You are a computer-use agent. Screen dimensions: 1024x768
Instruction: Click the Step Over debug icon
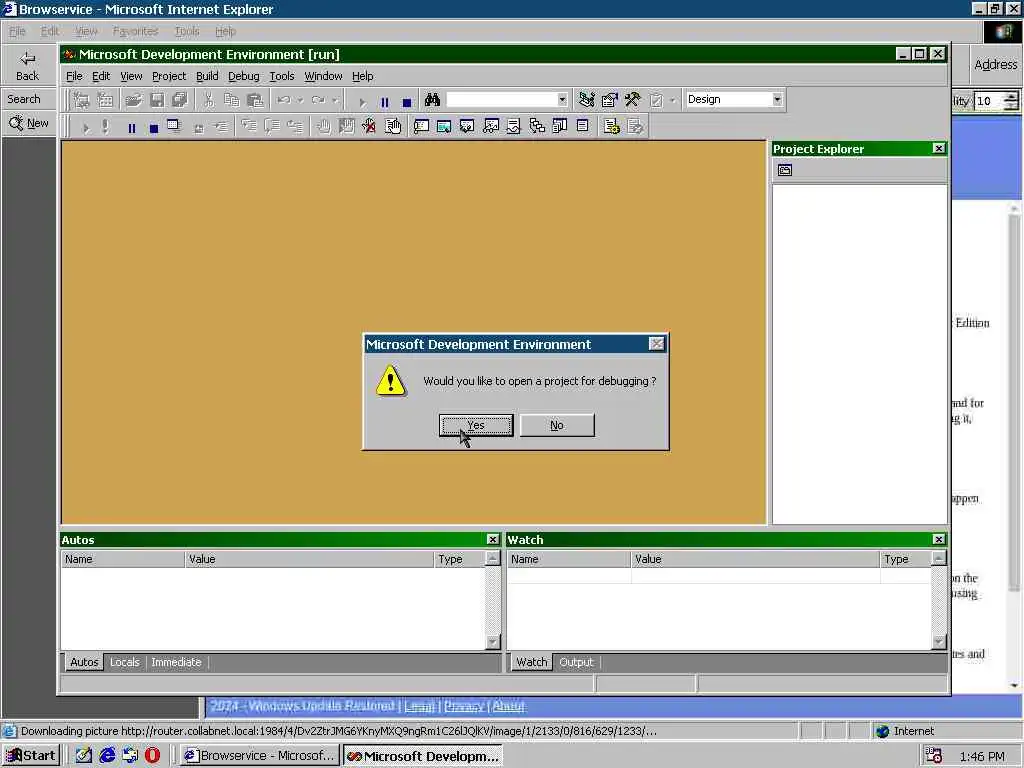click(272, 127)
